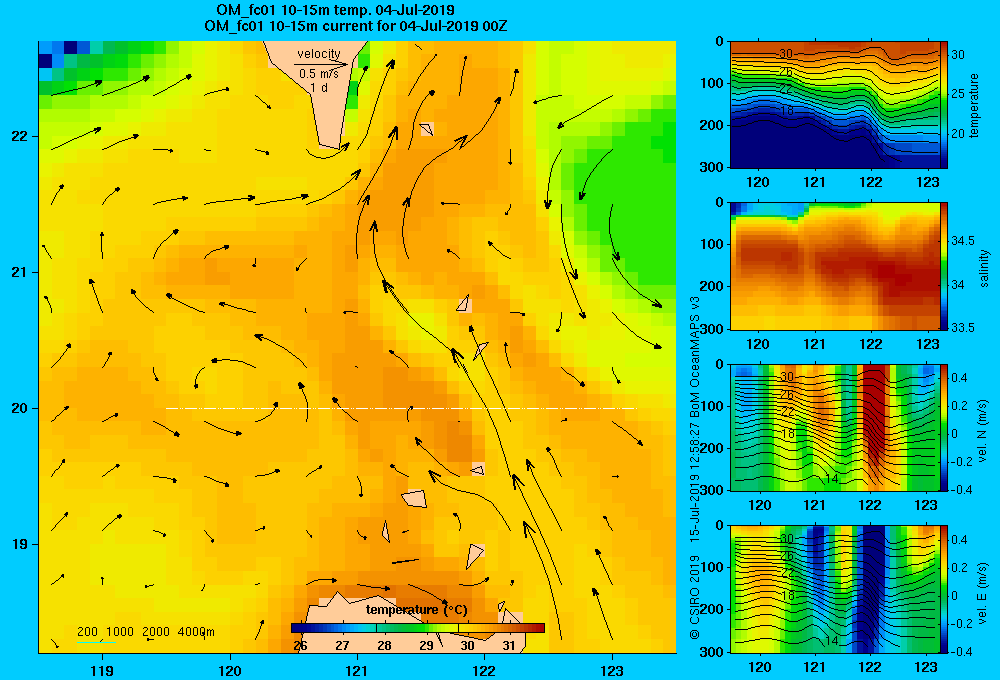Click the '1000' depth contour legend entry
The image size is (1000, 680).
pos(120,632)
